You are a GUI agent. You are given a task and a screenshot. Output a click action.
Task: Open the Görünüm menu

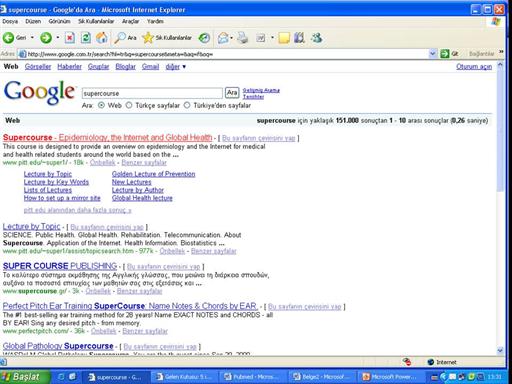point(59,21)
